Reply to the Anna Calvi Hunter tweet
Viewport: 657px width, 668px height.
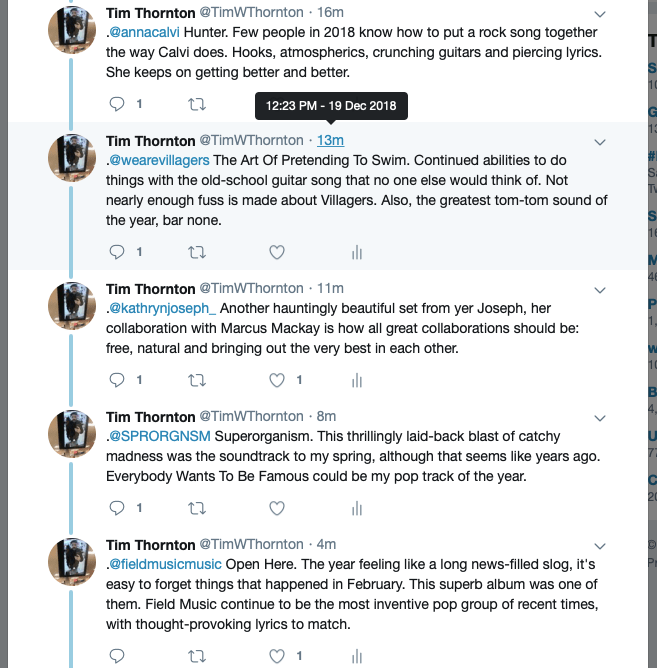click(117, 103)
